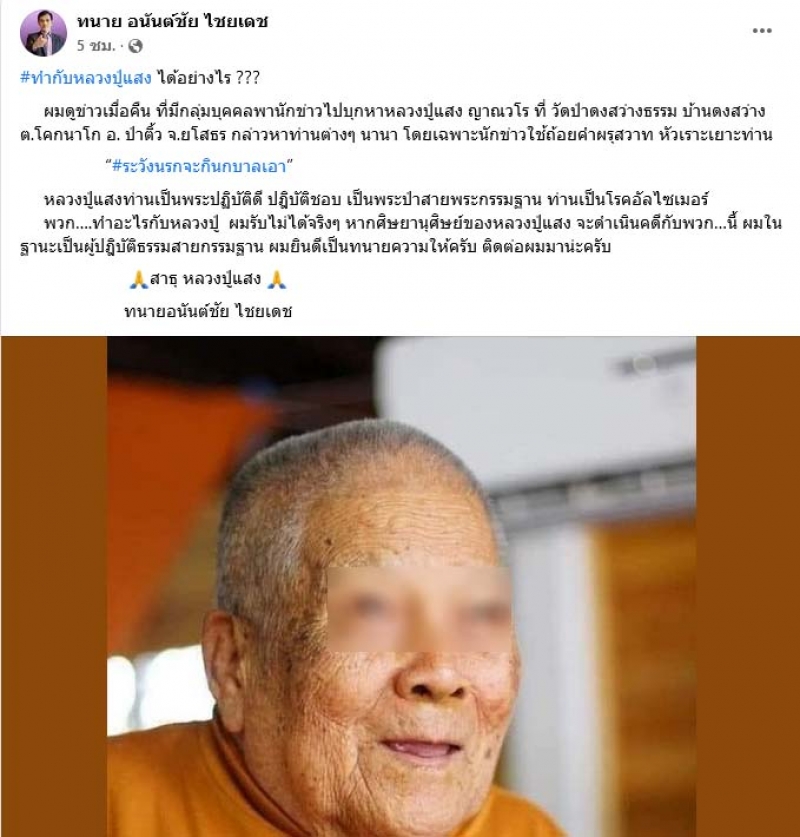Click the signature line ทนายอนันต์ชัย ไชยเดช
This screenshot has height=837, width=800.
click(208, 311)
